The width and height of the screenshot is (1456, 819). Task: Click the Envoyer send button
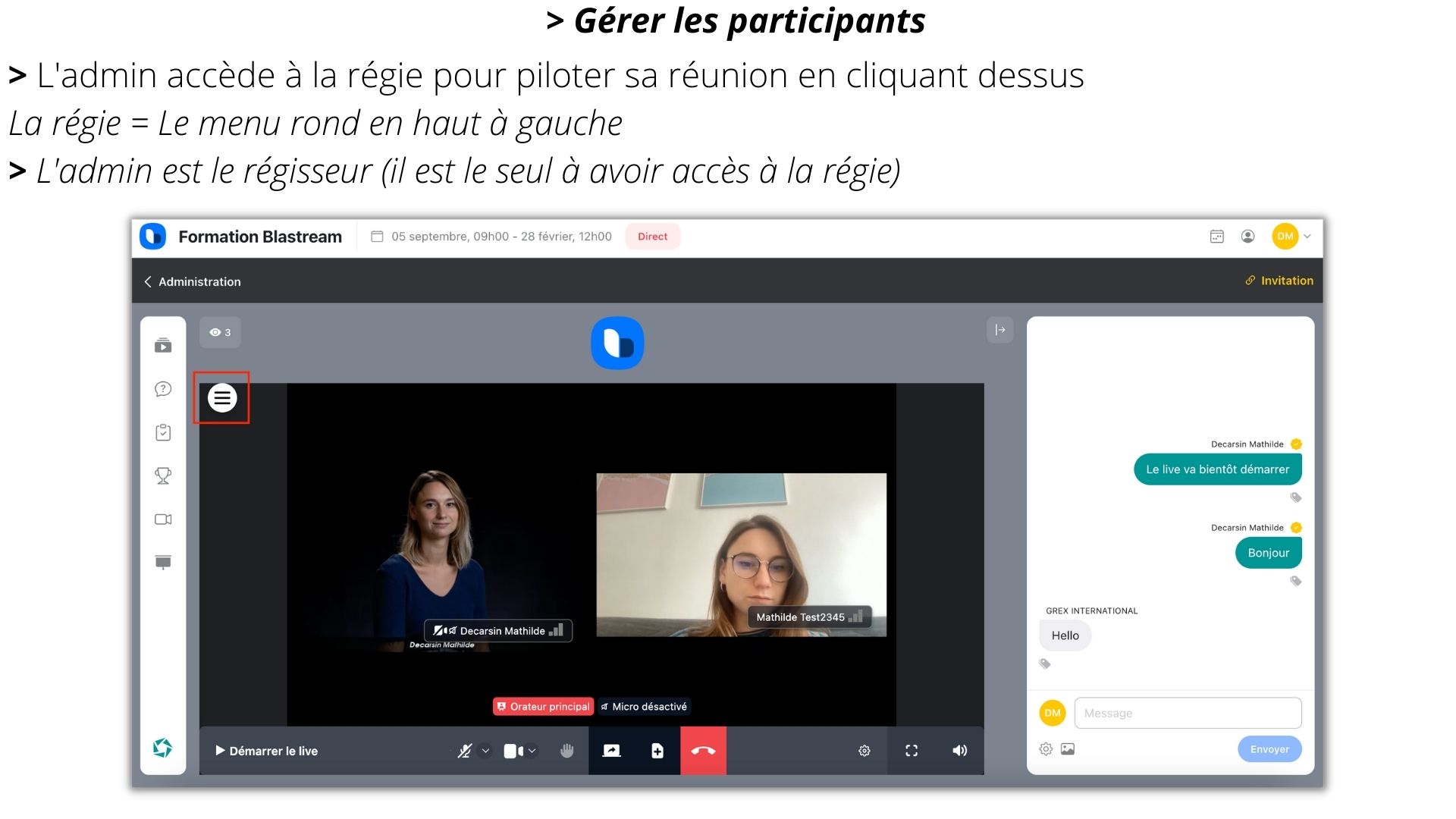[x=1269, y=749]
